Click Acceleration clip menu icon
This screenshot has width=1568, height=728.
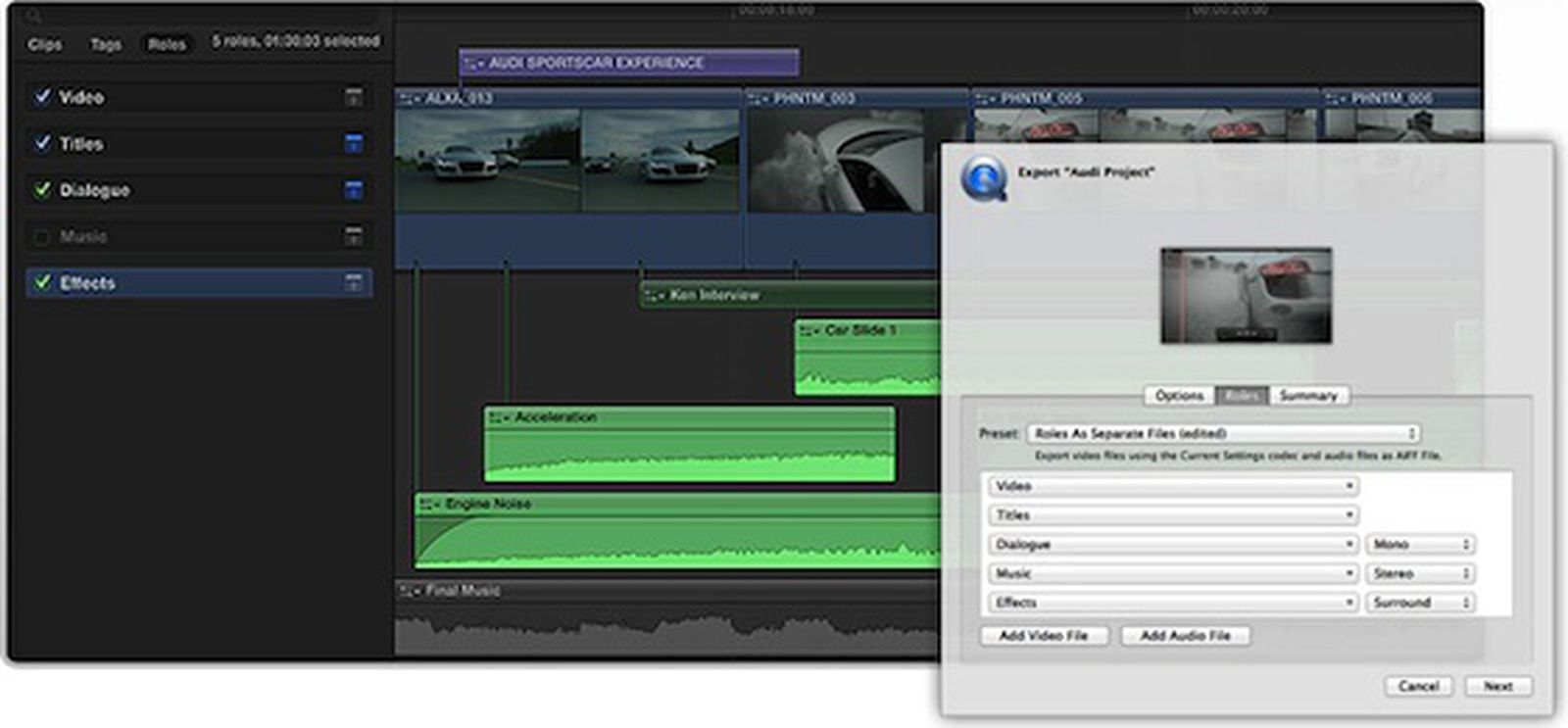500,417
